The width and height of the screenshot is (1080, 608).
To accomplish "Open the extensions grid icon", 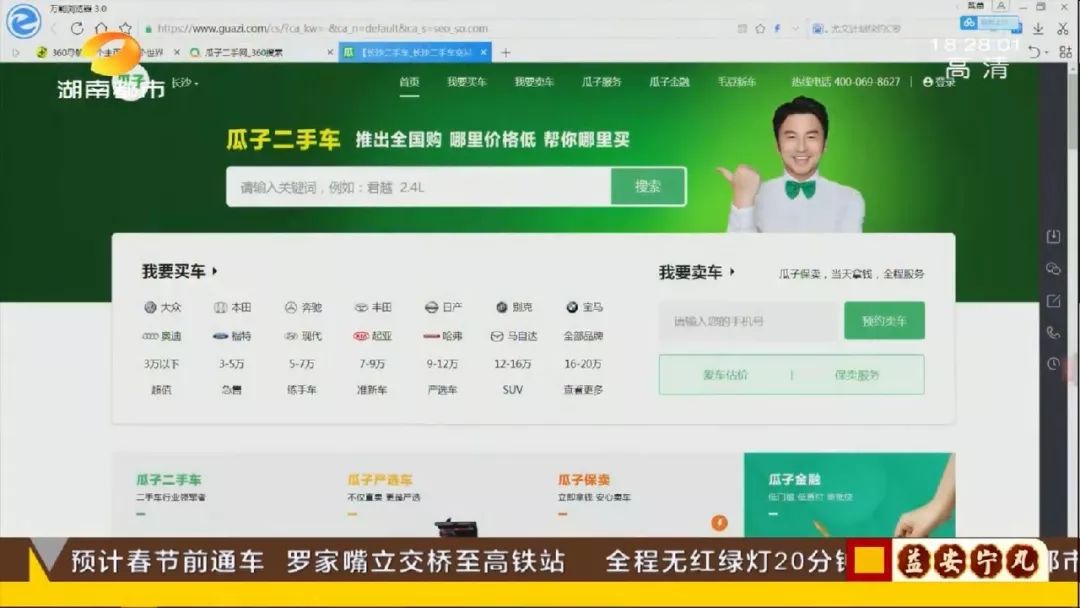I will [x=1065, y=52].
